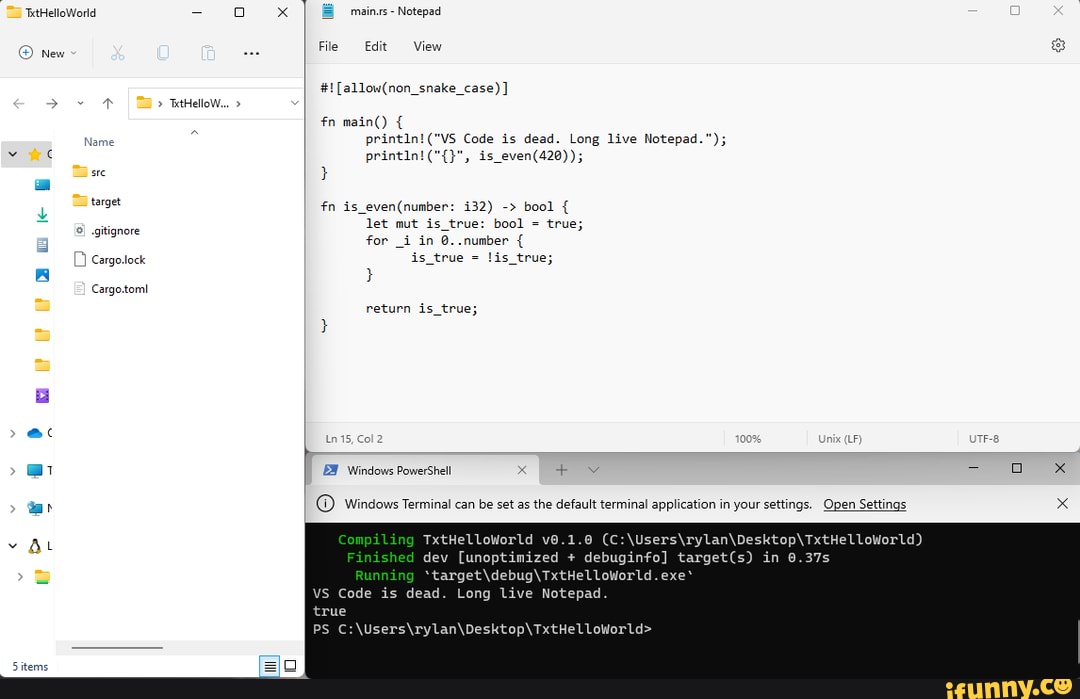Close the Windows PowerShell tab
This screenshot has height=699, width=1080.
tap(522, 470)
